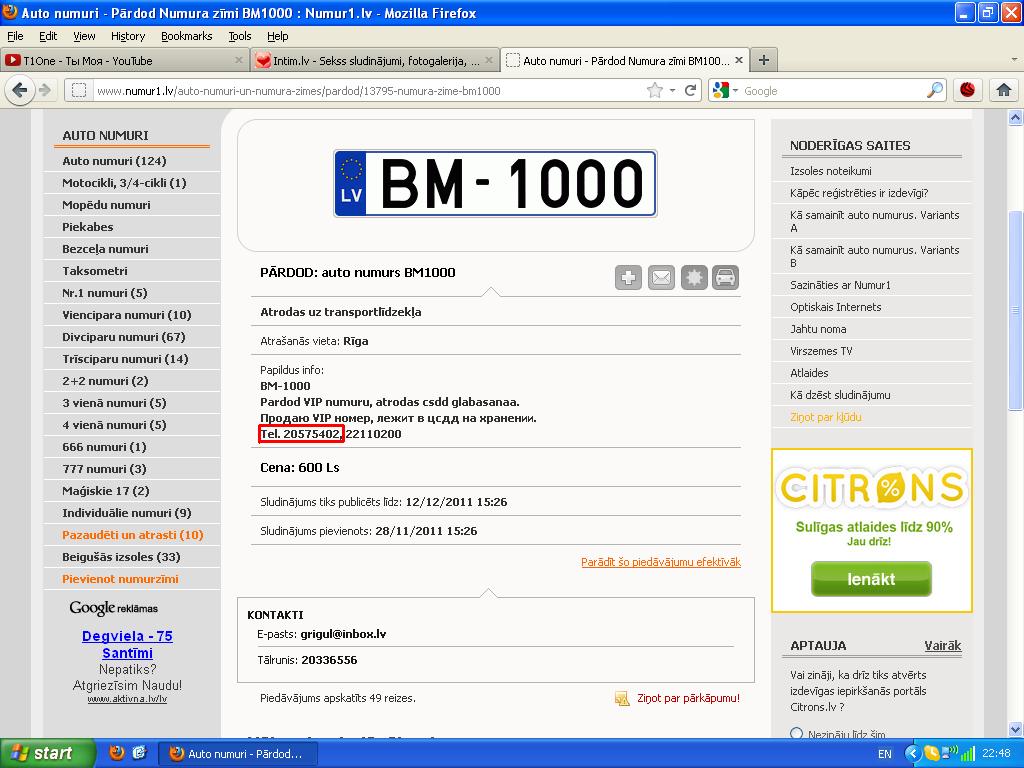
Task: Go to the Firefox home page
Action: pyautogui.click(x=1003, y=90)
